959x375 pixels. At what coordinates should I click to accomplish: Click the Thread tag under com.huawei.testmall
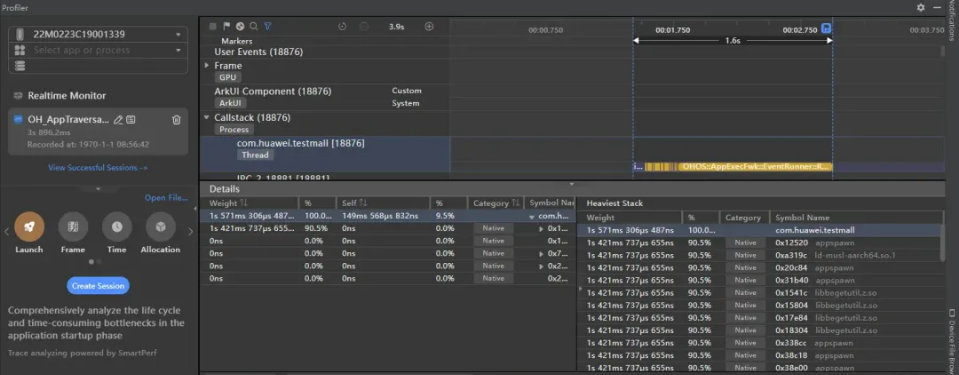point(255,155)
